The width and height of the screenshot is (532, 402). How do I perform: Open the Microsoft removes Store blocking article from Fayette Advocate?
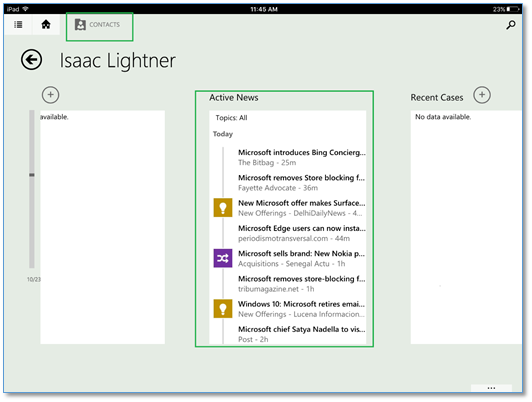pos(301,183)
